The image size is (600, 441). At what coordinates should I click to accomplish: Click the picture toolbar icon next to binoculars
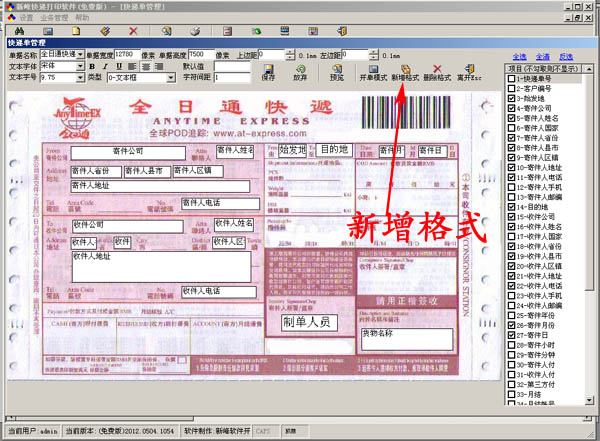pyautogui.click(x=48, y=31)
